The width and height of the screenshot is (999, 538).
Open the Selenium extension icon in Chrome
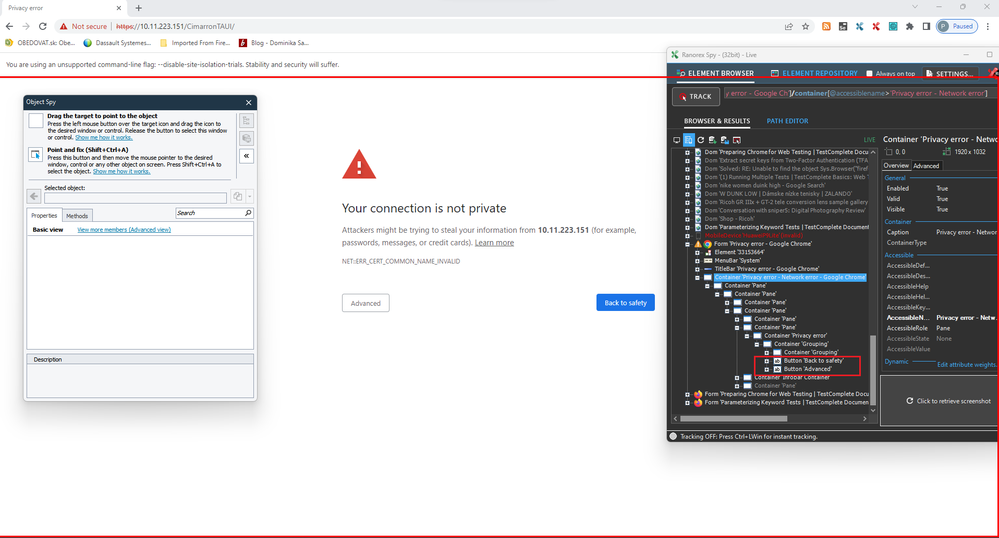click(843, 26)
